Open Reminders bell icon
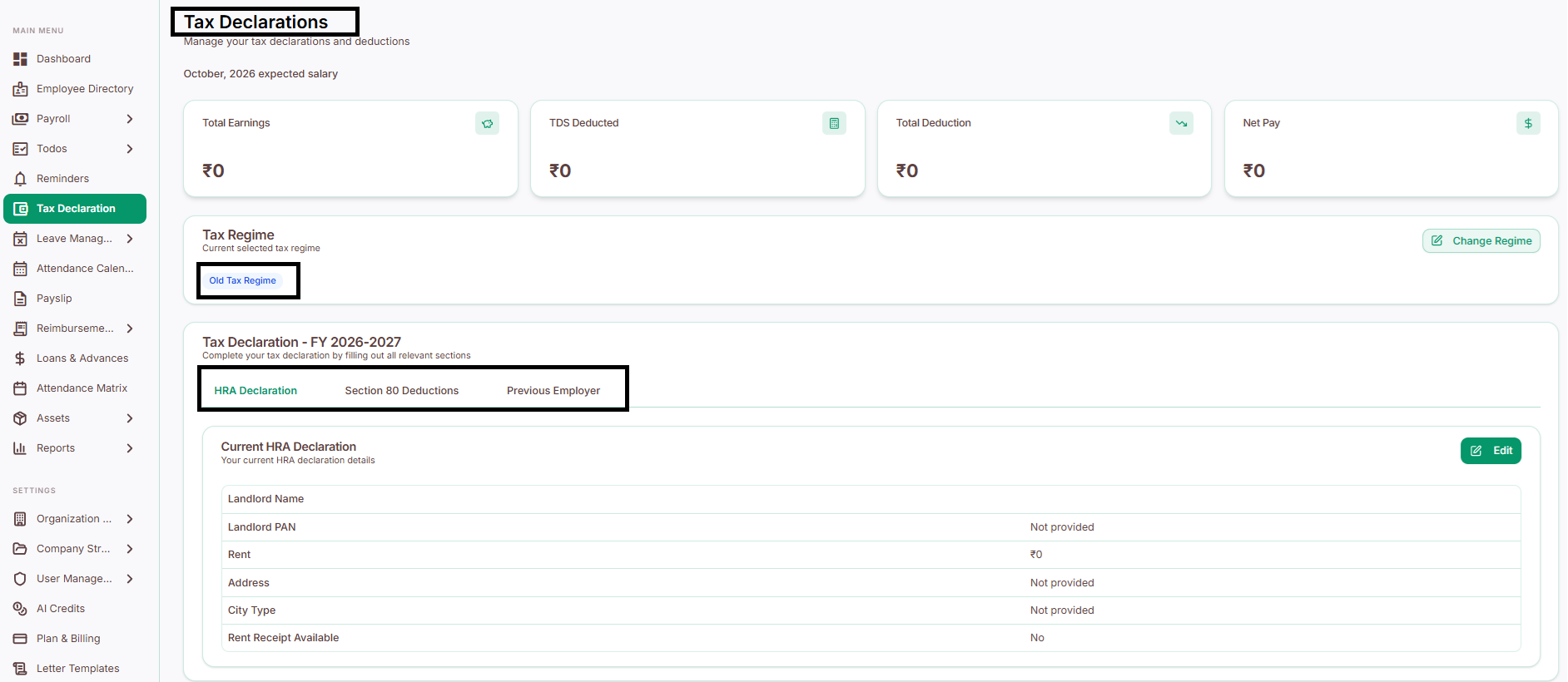1568x682 pixels. pos(20,179)
